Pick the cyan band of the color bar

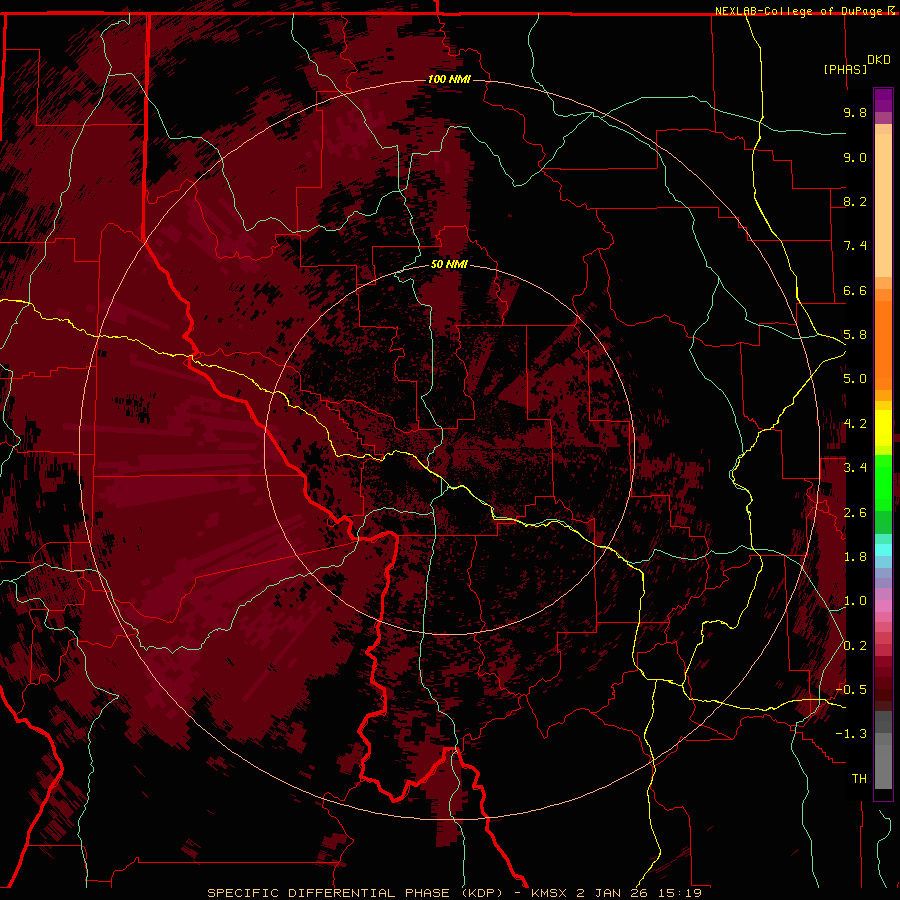(883, 550)
